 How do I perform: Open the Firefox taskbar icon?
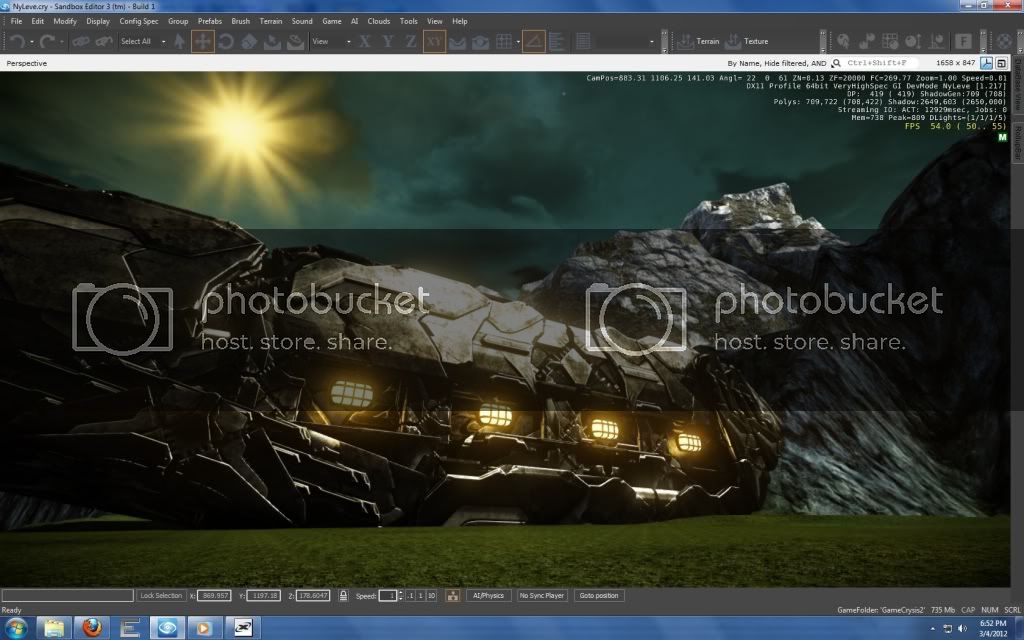(92, 628)
